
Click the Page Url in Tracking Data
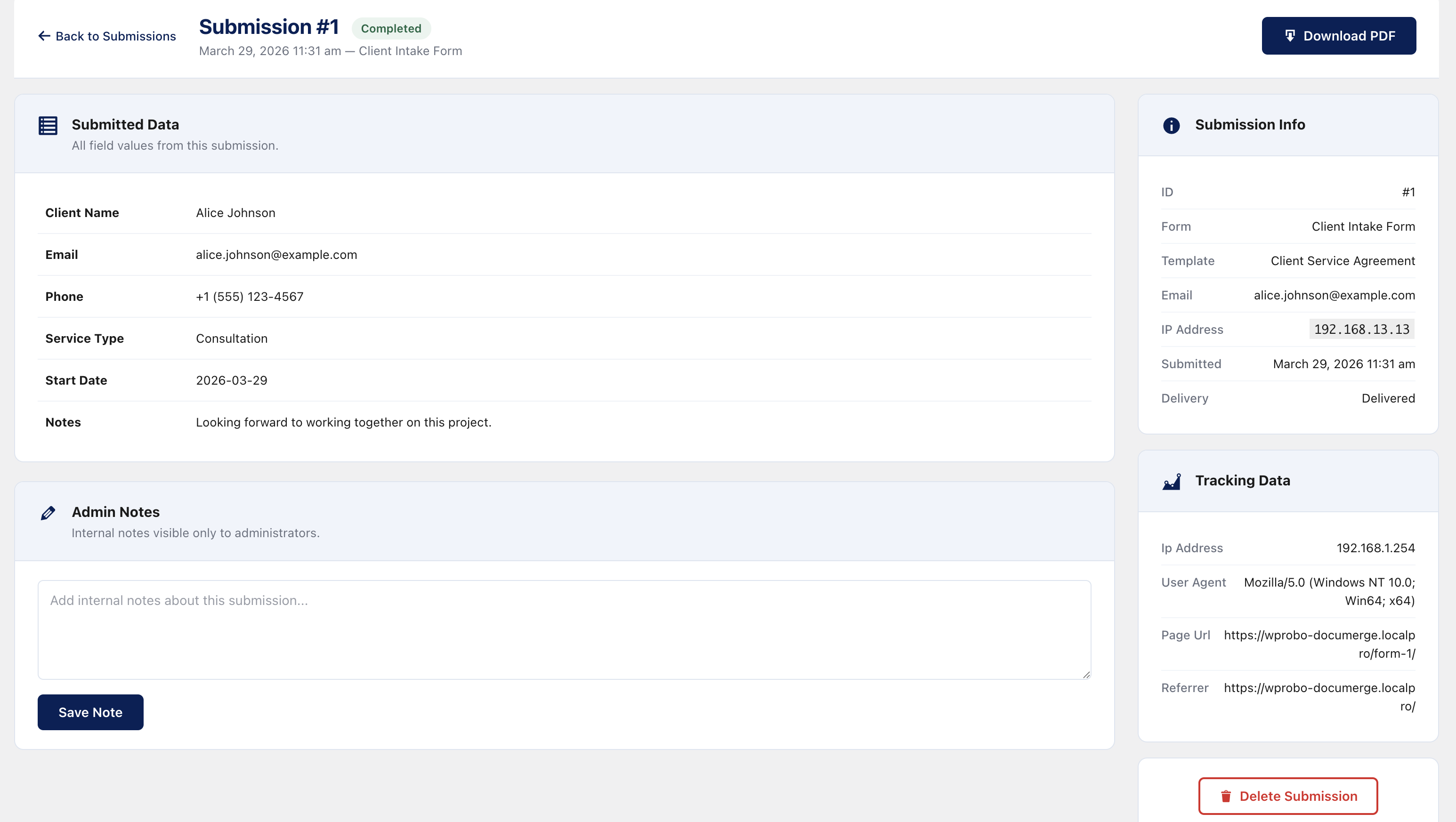[1319, 644]
